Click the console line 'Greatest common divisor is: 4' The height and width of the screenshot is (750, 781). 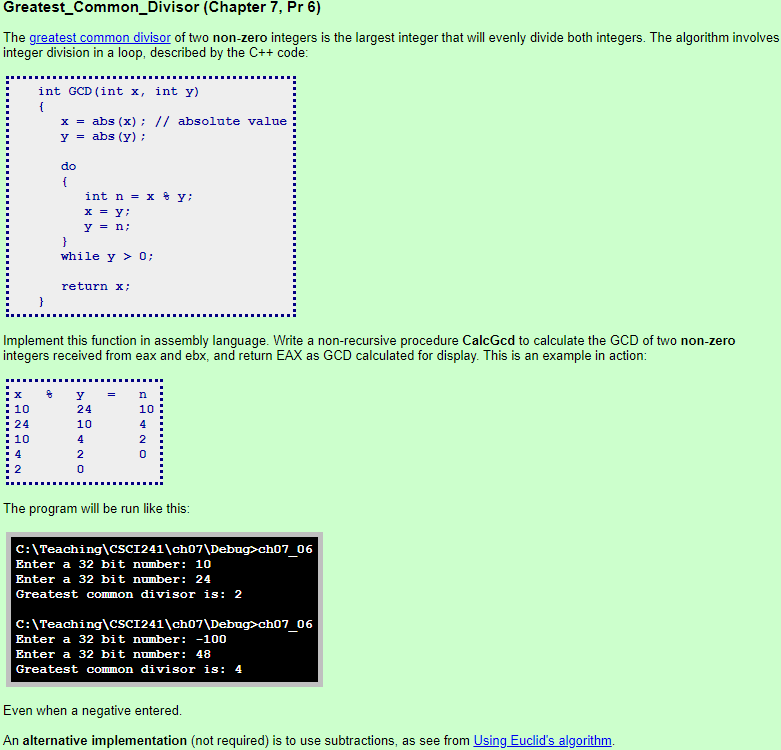click(129, 669)
